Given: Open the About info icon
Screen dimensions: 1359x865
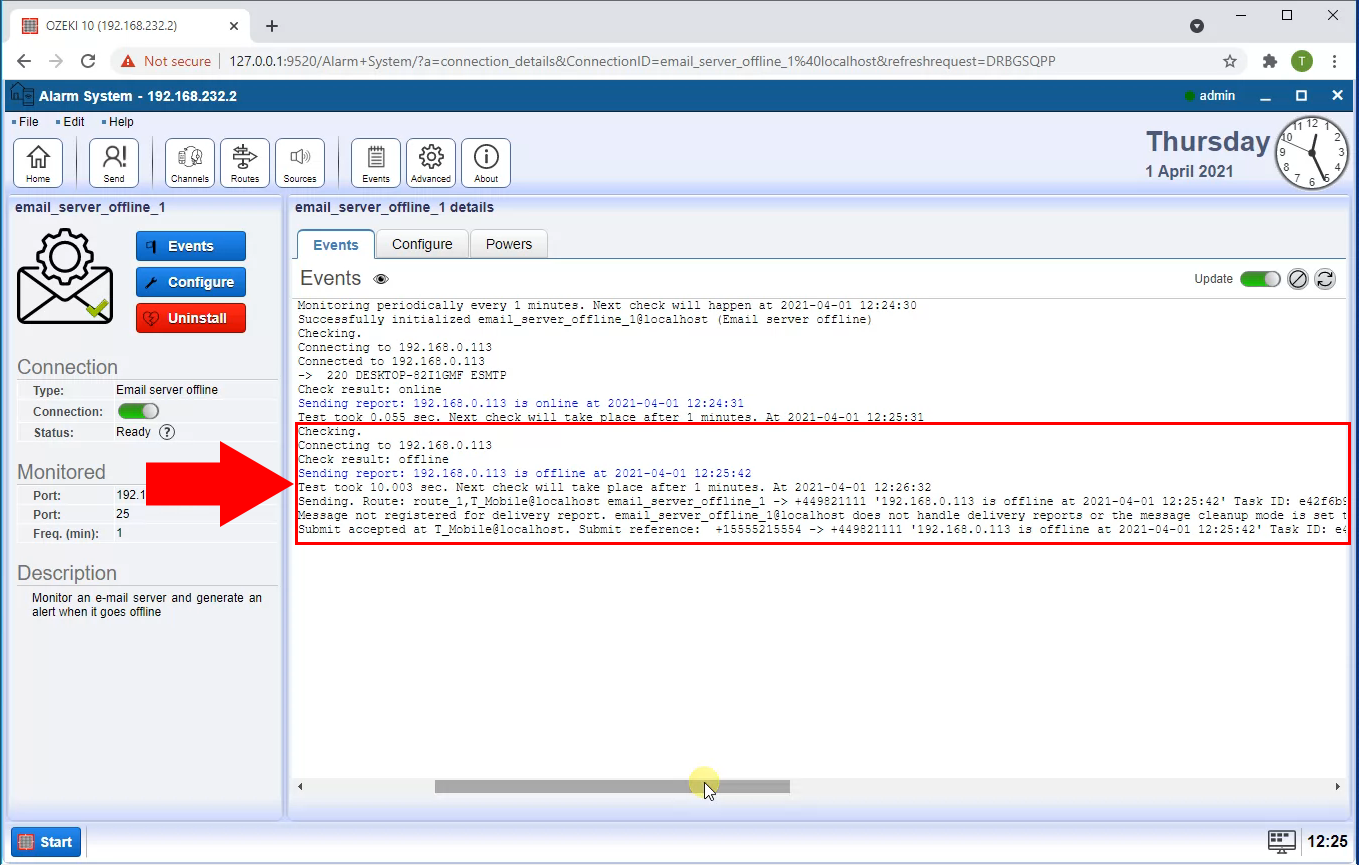Looking at the screenshot, I should click(x=486, y=162).
